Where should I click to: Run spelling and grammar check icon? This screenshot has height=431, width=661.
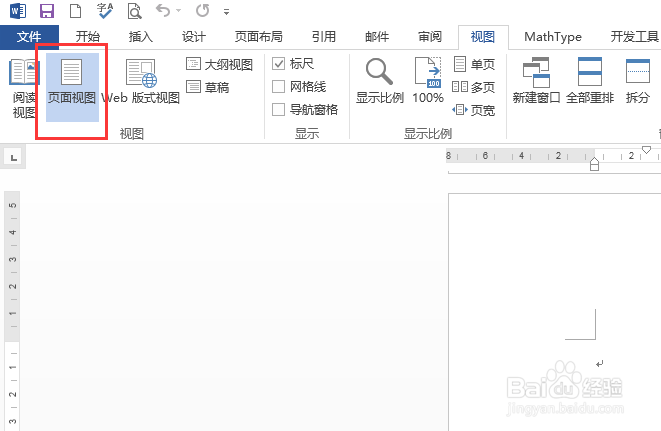point(105,11)
